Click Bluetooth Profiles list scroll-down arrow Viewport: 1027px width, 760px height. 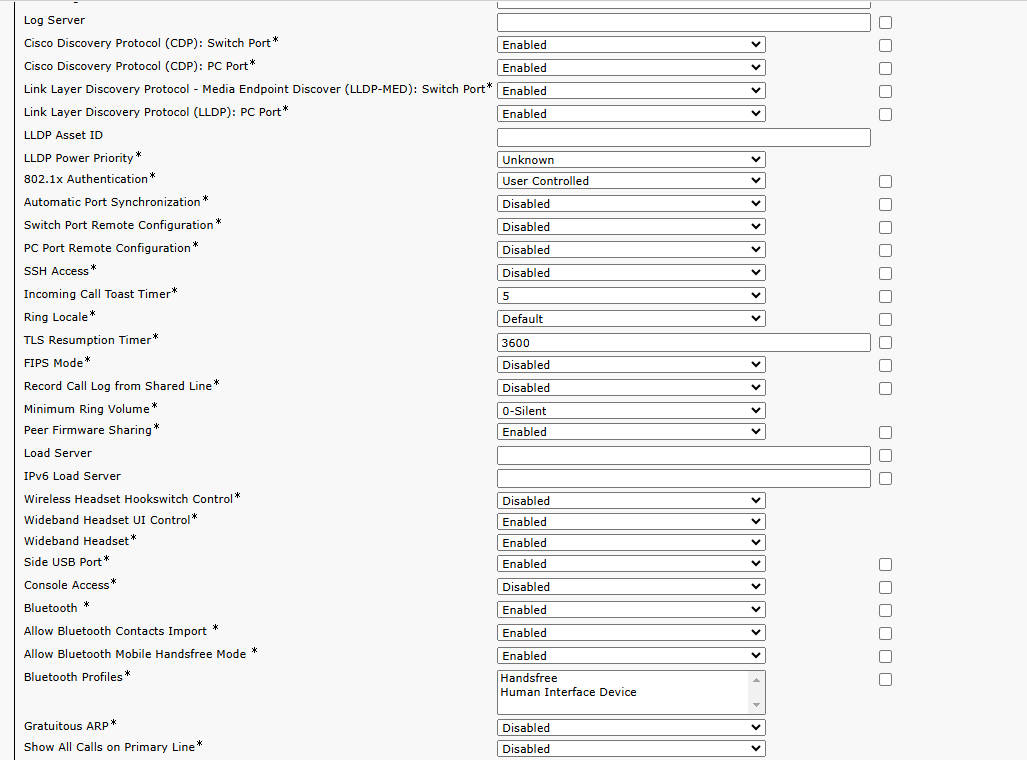point(756,705)
